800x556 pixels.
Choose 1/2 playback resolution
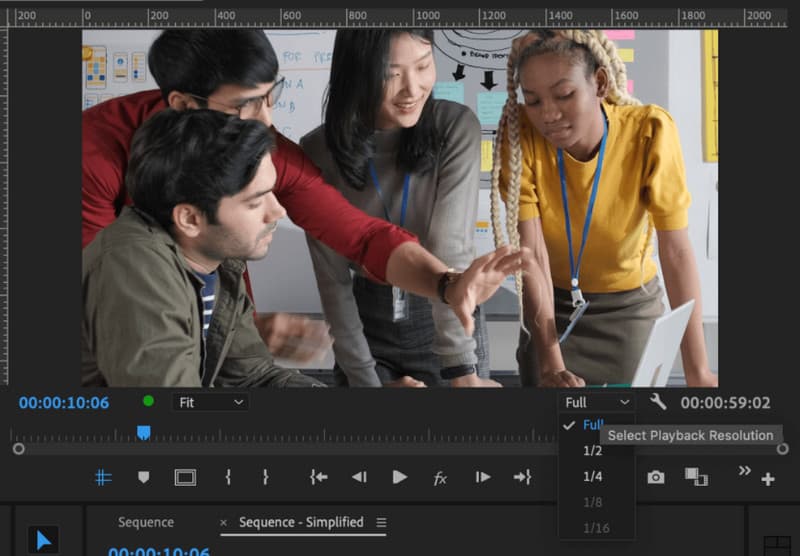tap(593, 451)
